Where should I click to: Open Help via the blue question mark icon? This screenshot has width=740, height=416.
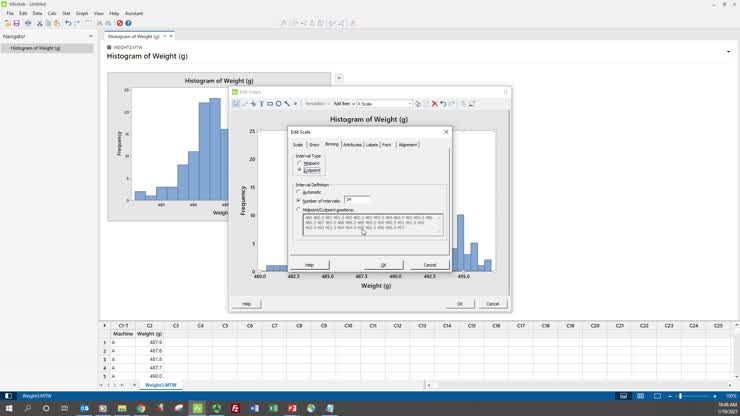click(128, 23)
